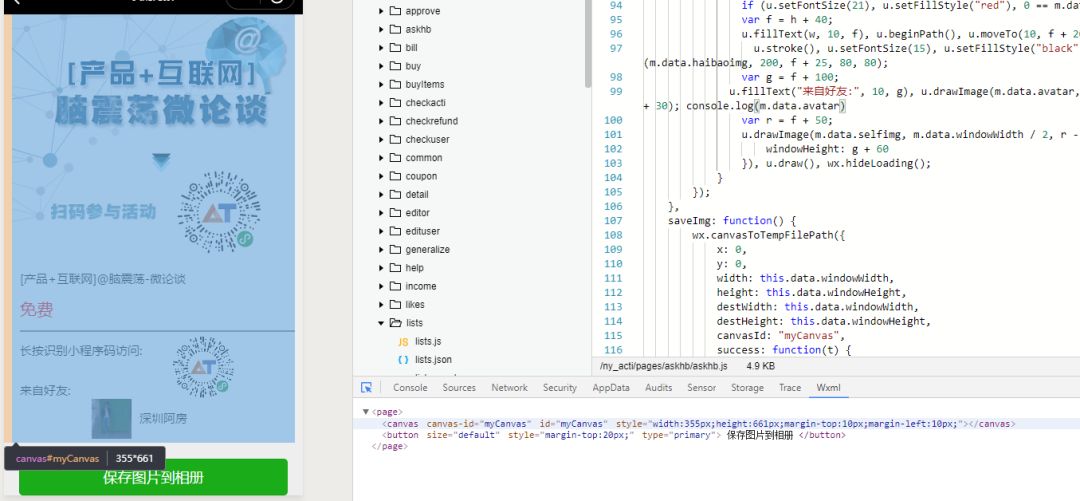The image size is (1080, 501).
Task: Click the editor folder icon
Action: [x=395, y=212]
